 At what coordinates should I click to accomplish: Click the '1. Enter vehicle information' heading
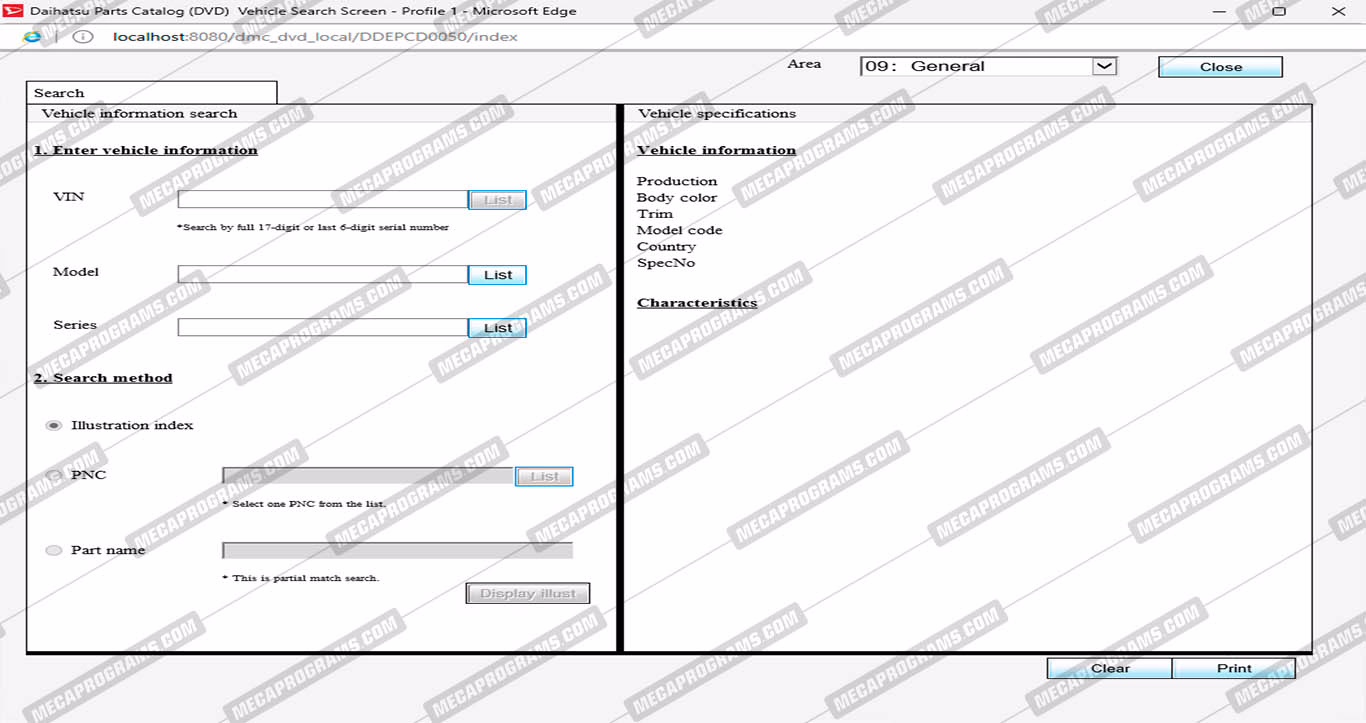pos(146,150)
